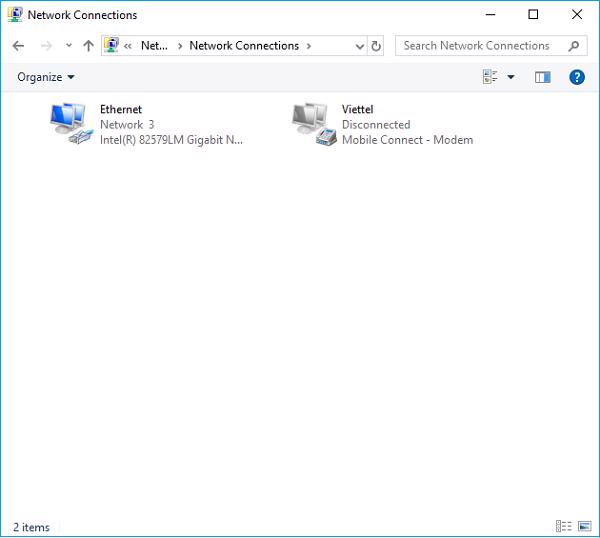600x538 pixels.
Task: Maximize the Network Connections window
Action: (x=533, y=15)
